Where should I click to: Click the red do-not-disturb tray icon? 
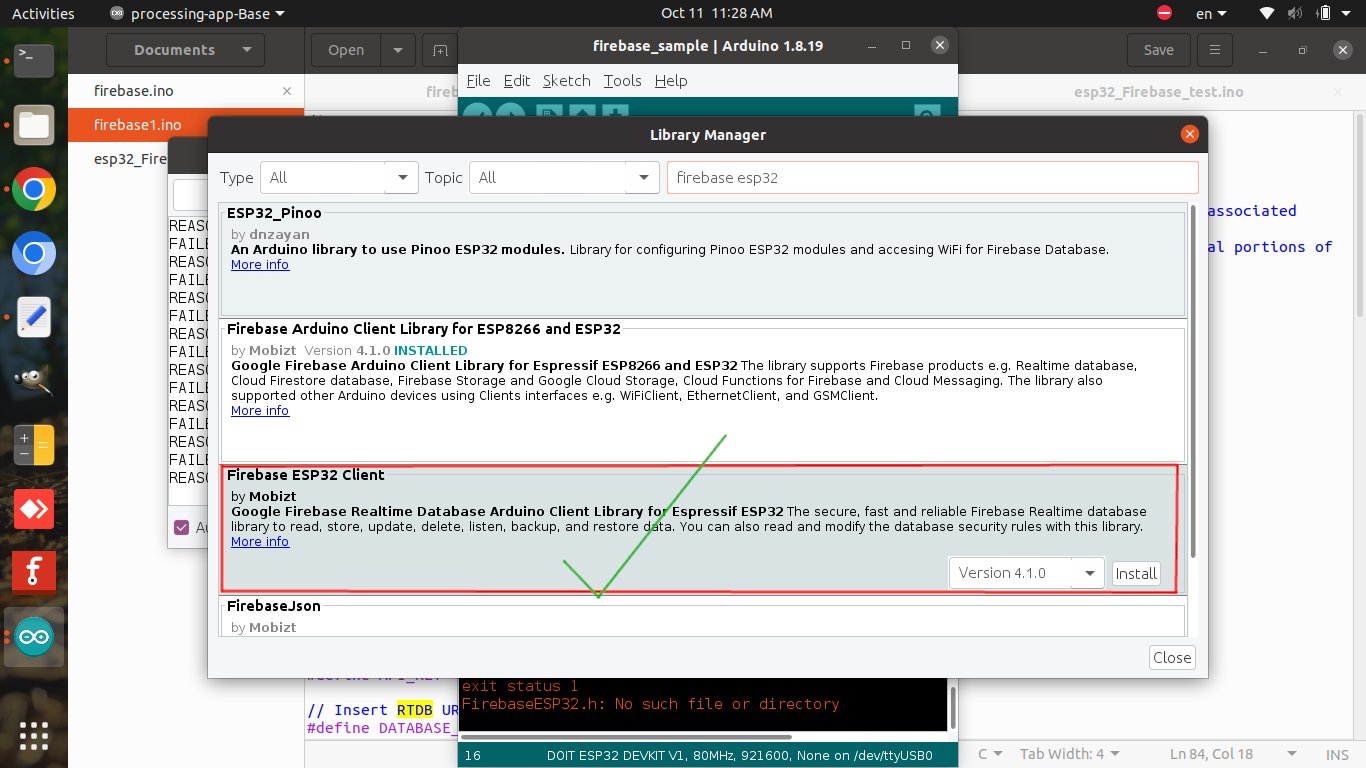[x=1164, y=13]
